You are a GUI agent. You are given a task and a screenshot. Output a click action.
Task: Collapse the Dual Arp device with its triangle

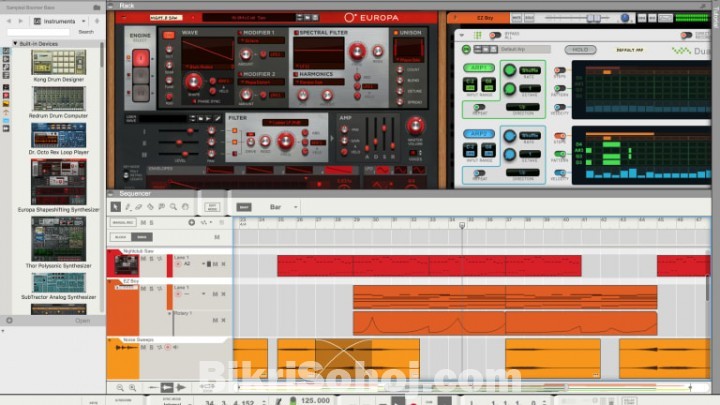(461, 35)
